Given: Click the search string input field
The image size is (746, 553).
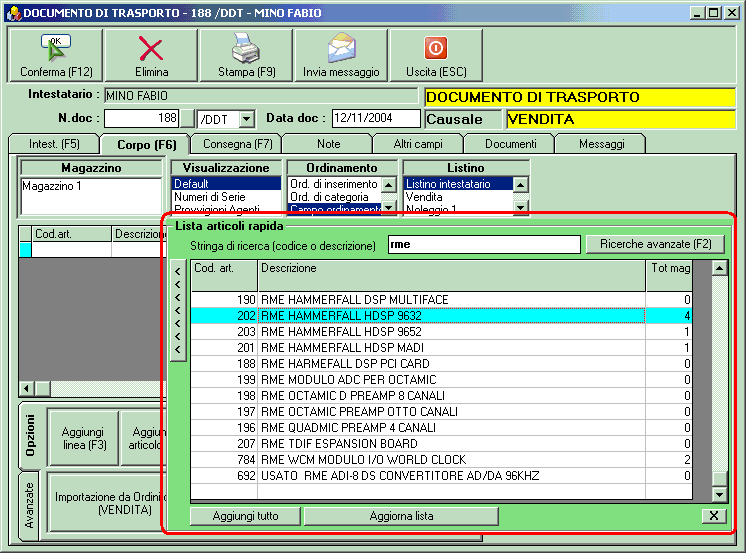Looking at the screenshot, I should tap(484, 244).
